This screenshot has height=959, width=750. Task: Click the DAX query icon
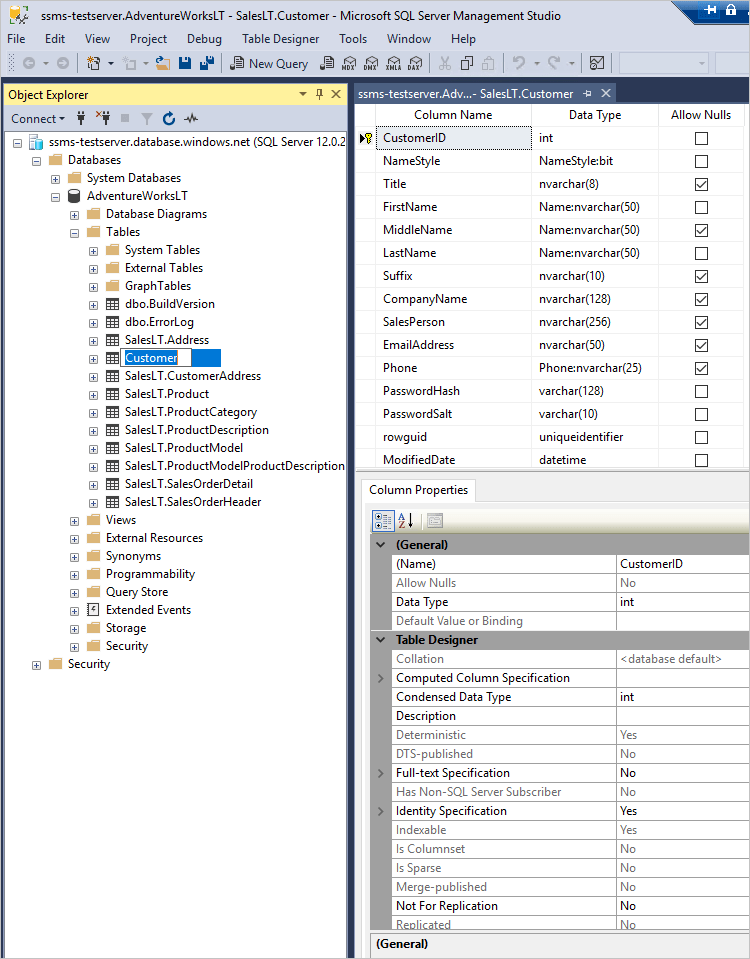point(415,63)
